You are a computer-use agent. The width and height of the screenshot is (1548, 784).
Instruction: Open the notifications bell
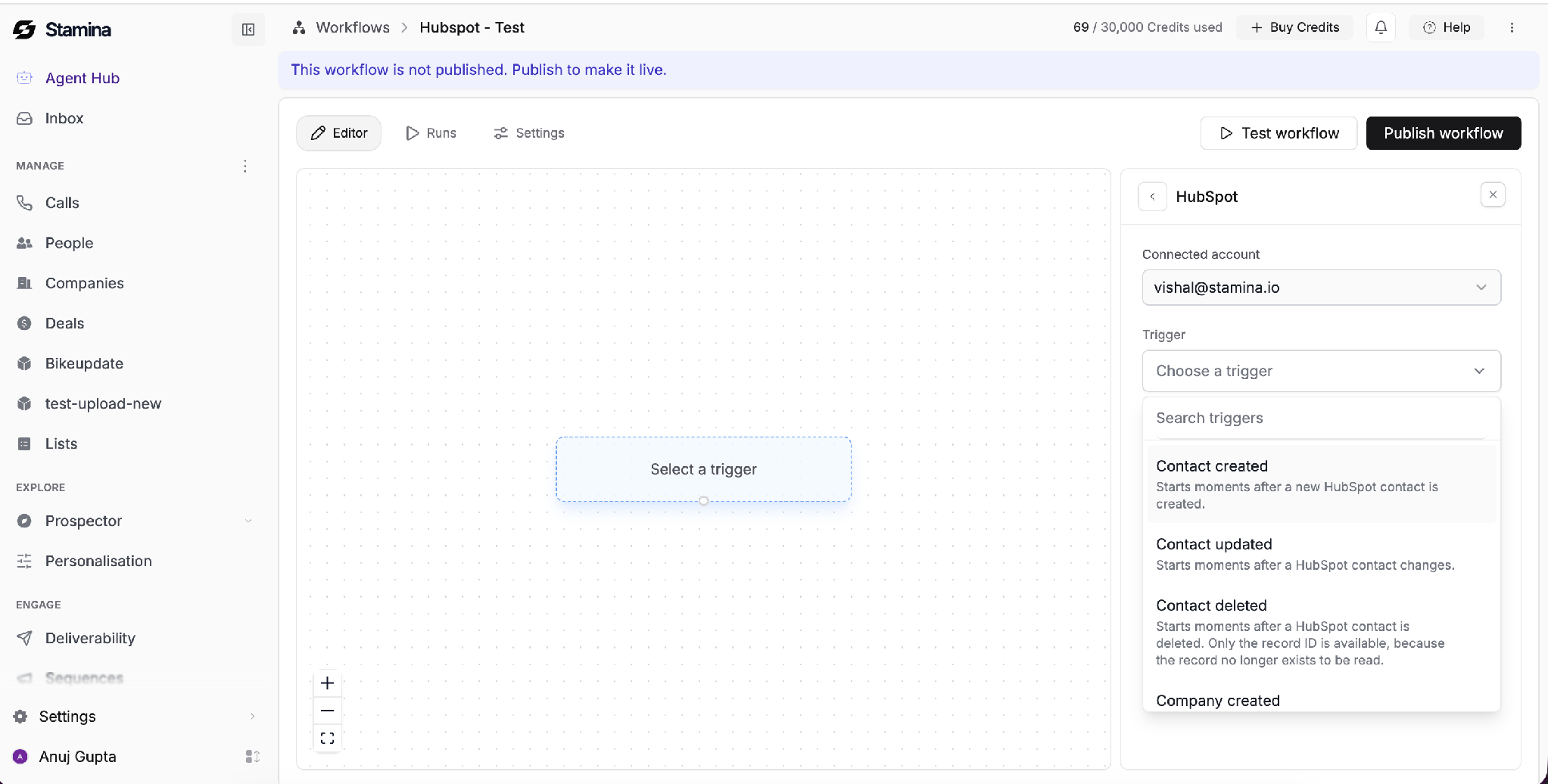point(1381,27)
